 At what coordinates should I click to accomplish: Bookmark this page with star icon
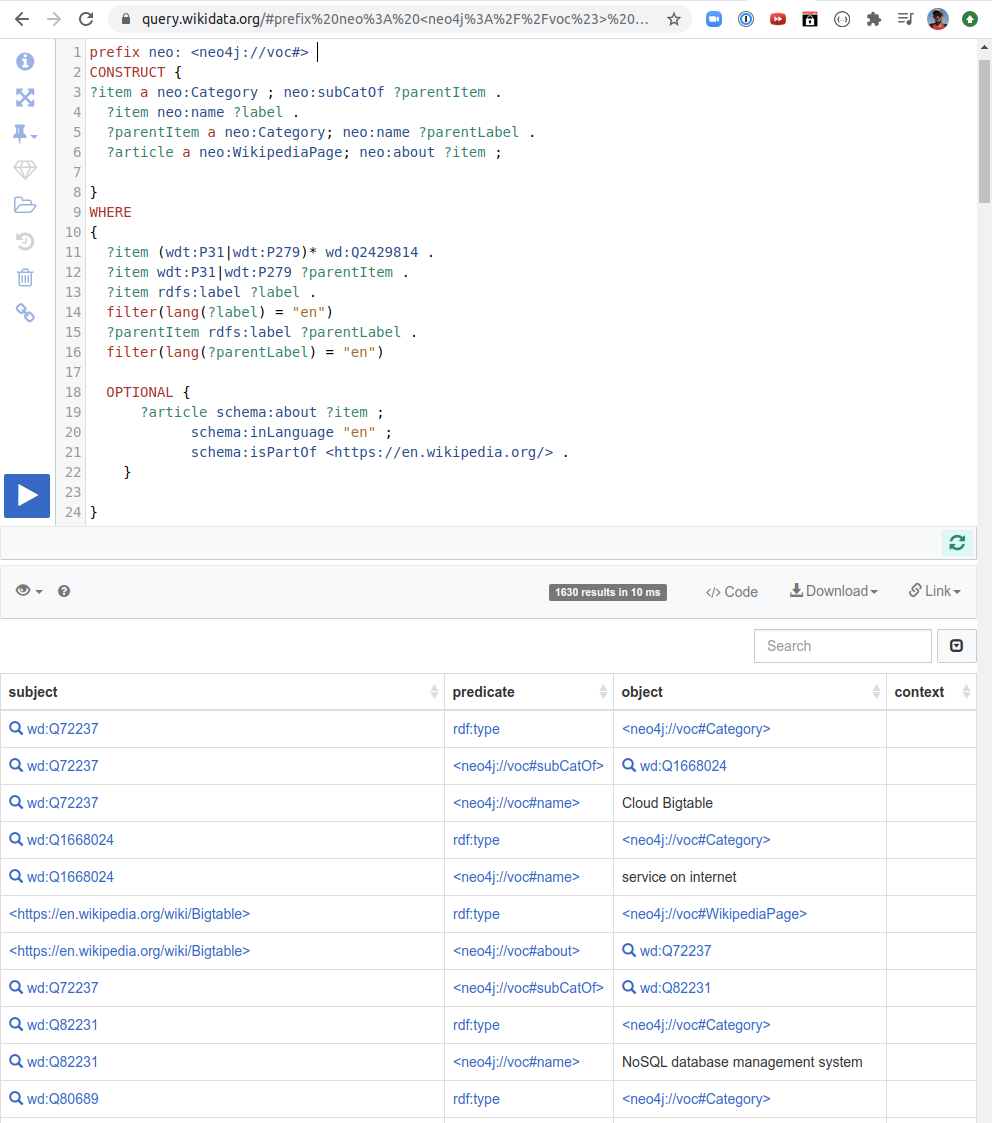[673, 19]
